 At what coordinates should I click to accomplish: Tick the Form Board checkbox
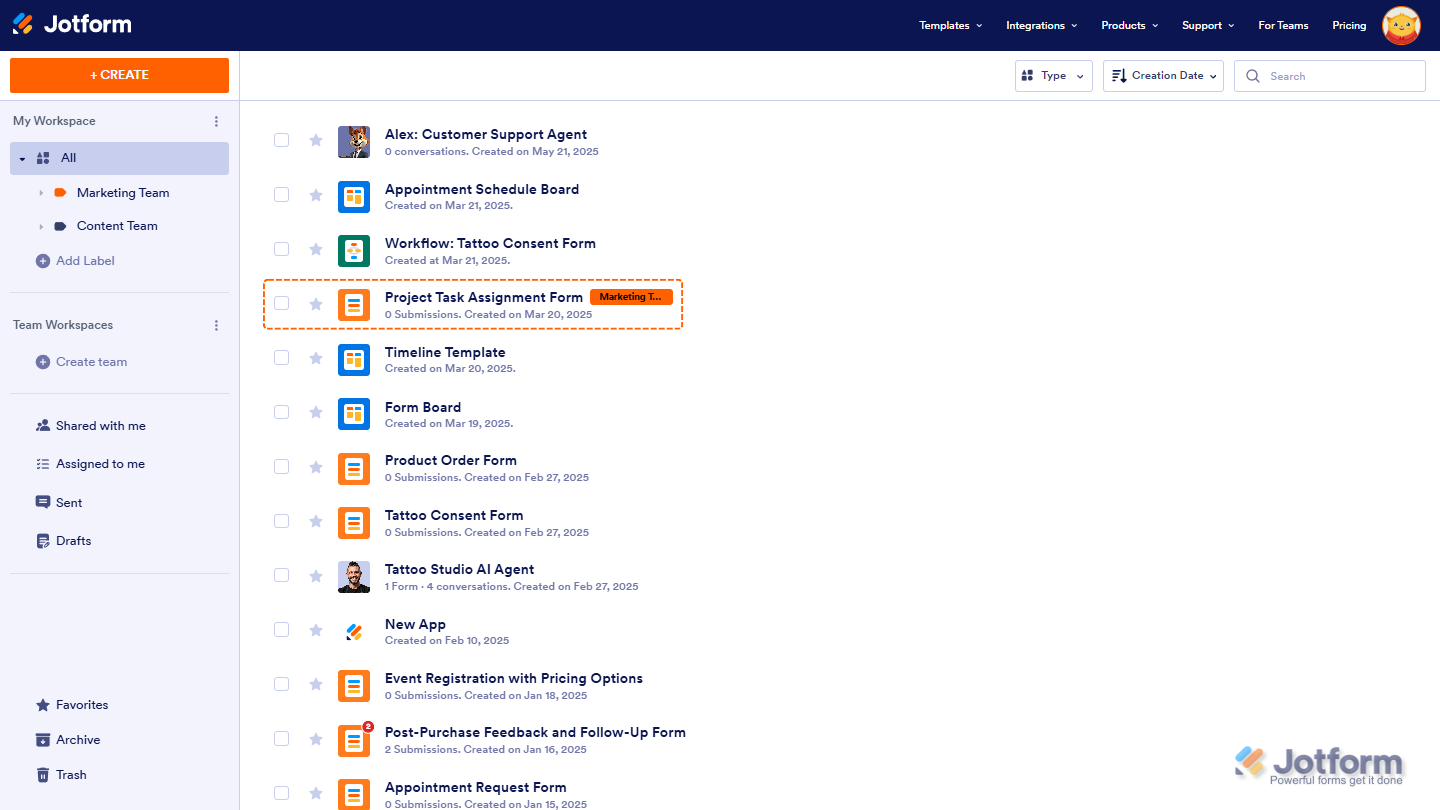point(282,412)
